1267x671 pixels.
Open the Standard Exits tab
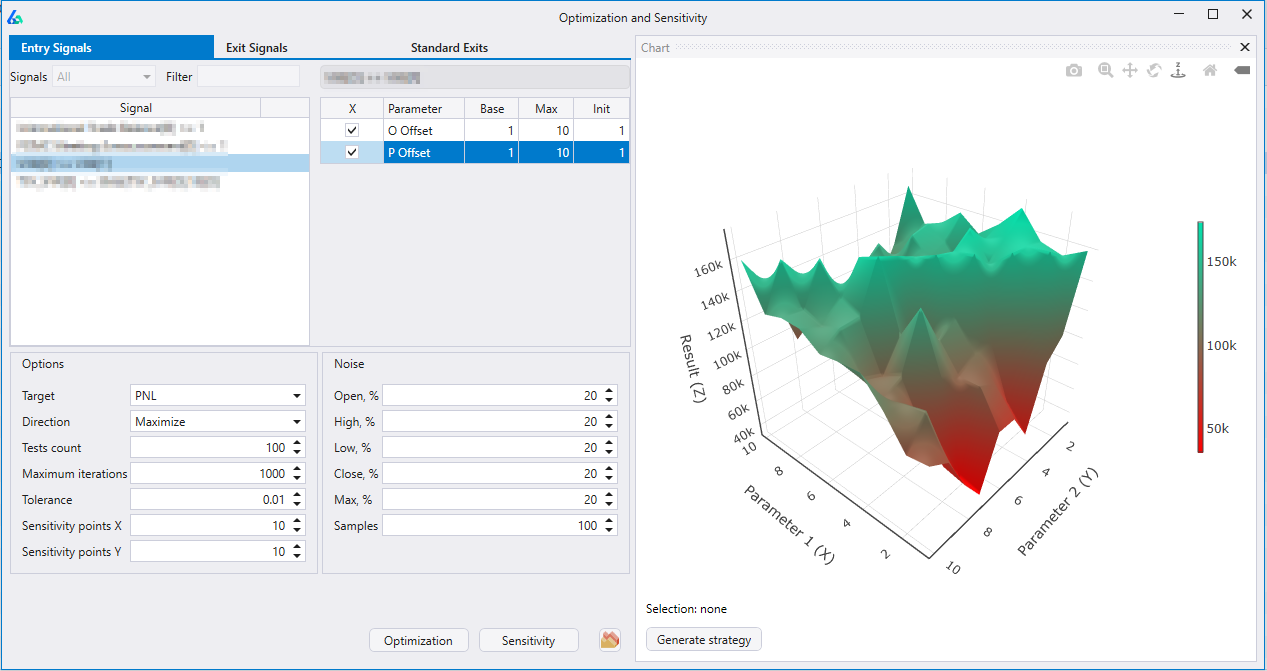pos(449,48)
